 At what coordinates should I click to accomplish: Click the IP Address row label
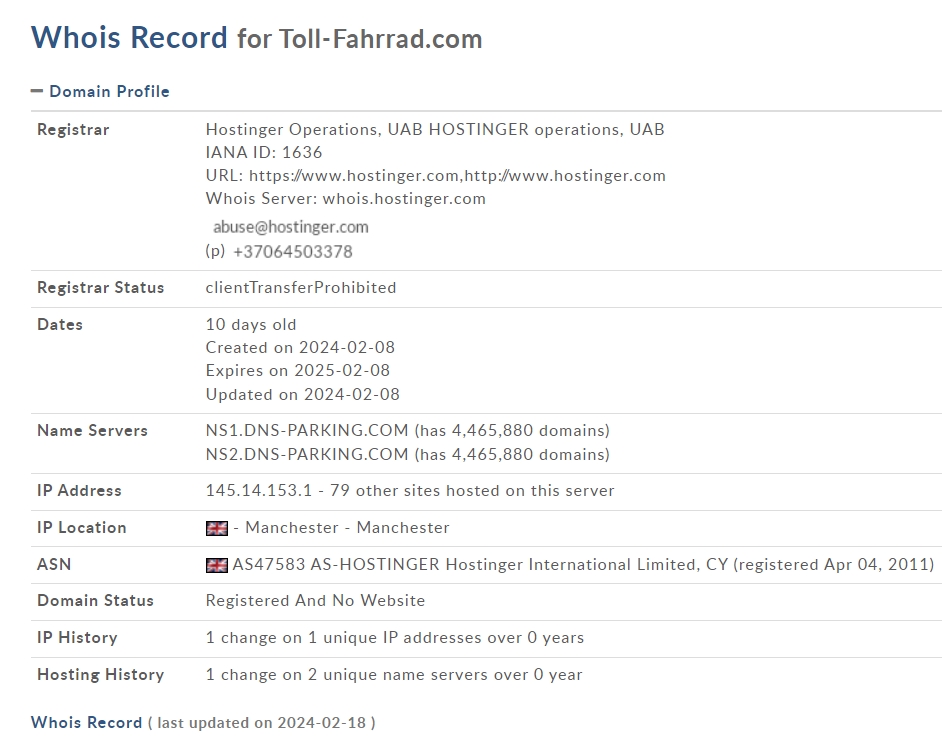point(79,491)
